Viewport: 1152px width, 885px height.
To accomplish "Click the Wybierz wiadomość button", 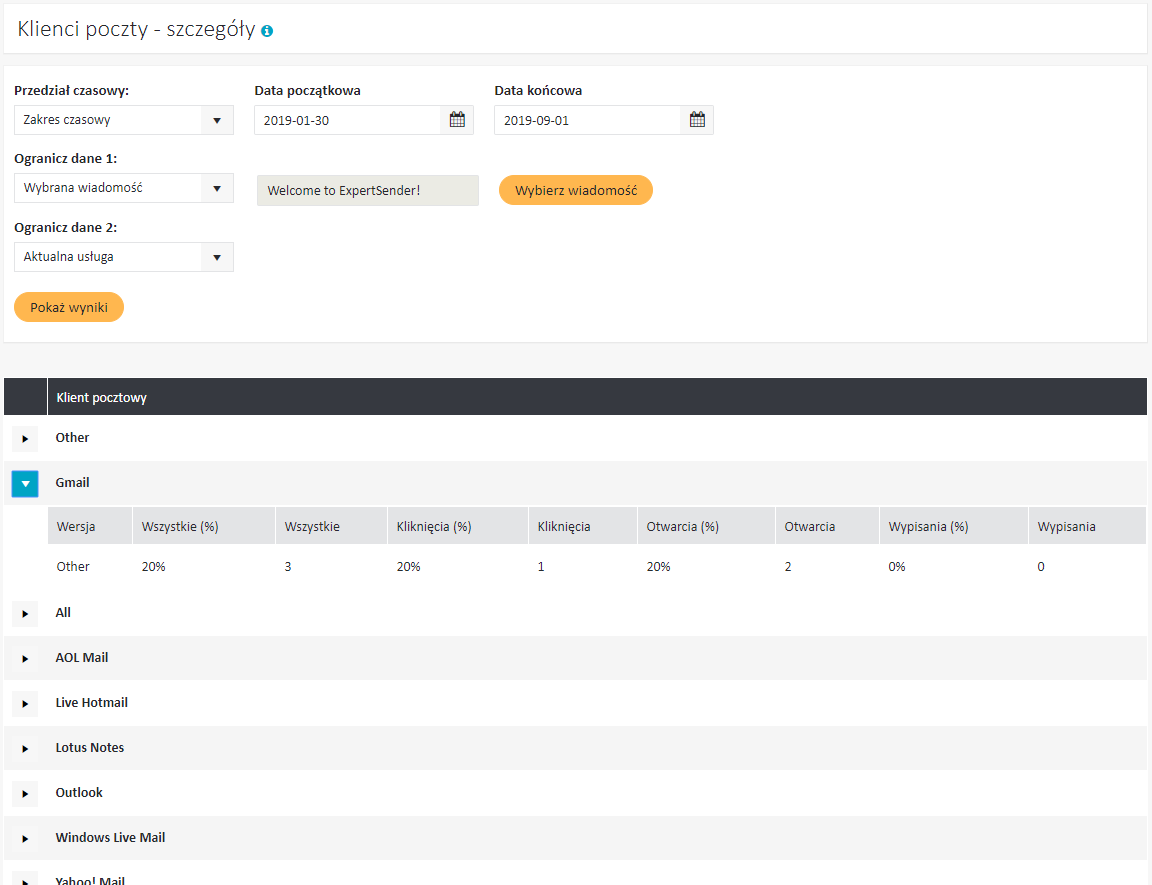I will point(575,190).
